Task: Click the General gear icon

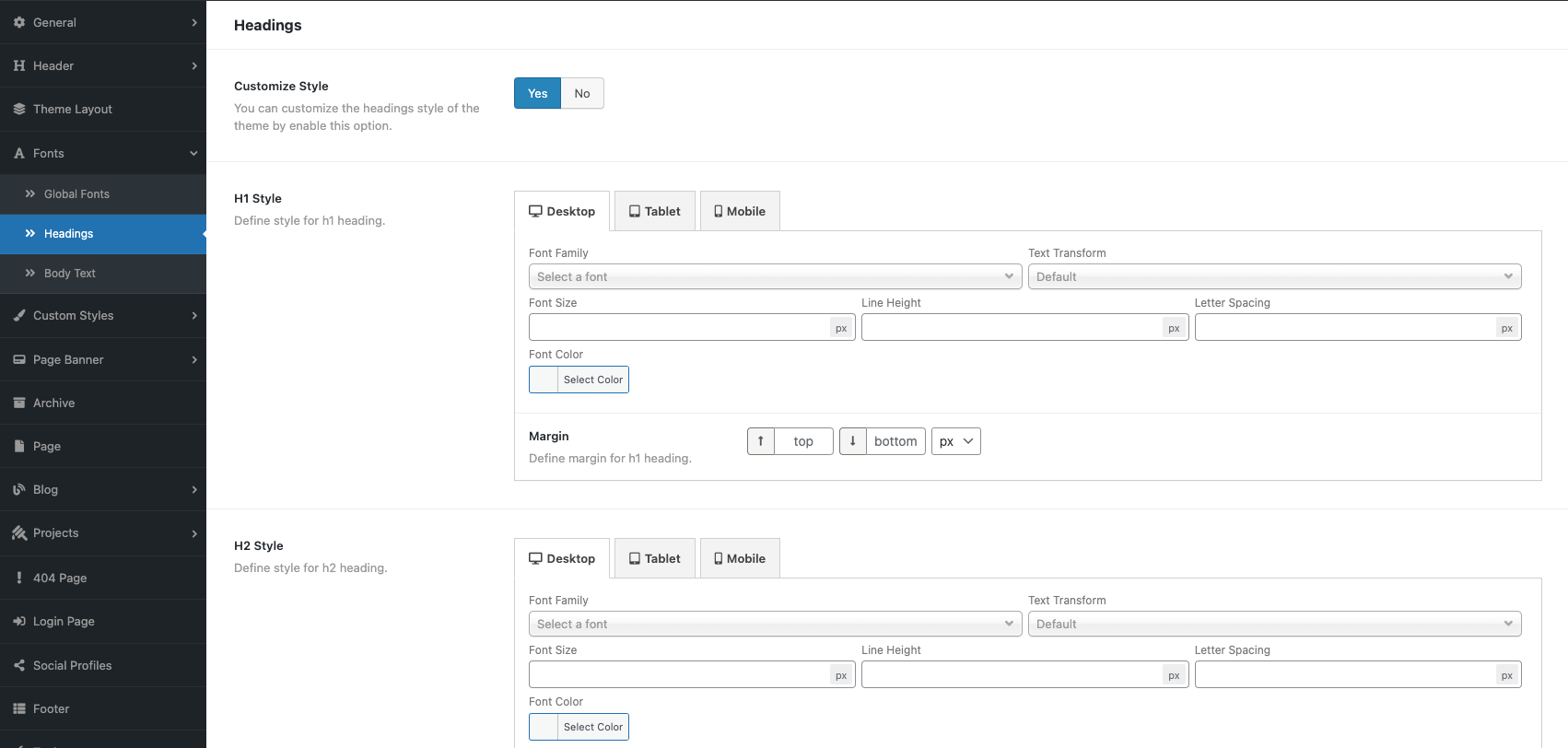Action: [x=19, y=22]
